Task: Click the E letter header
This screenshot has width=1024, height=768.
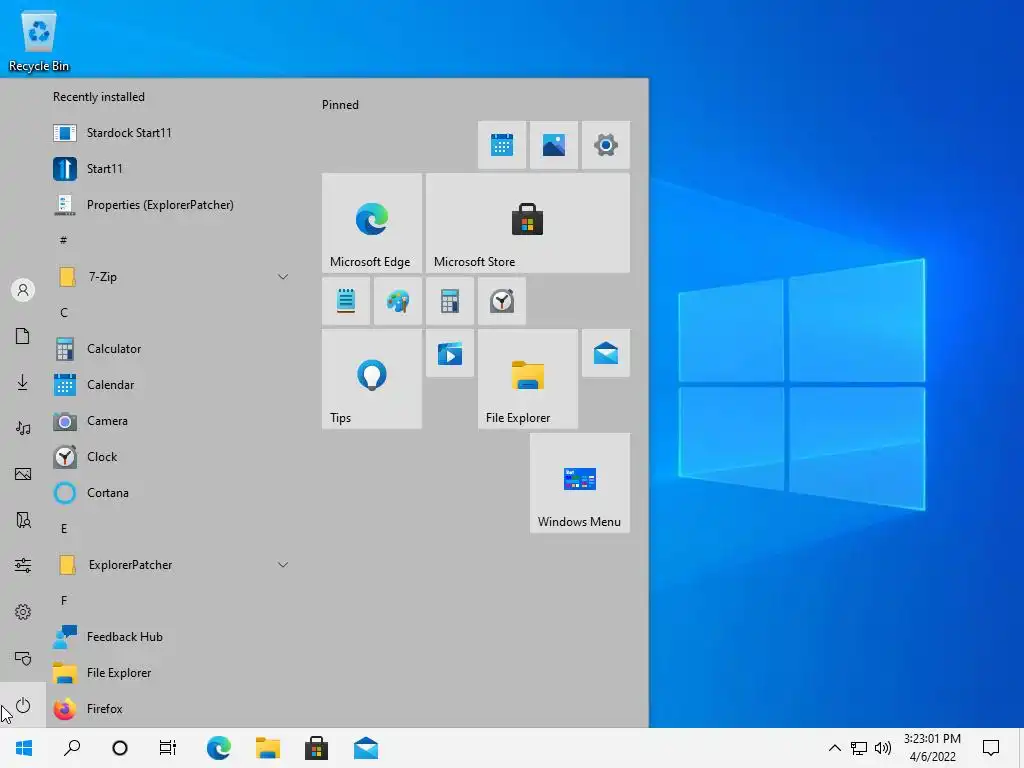Action: pyautogui.click(x=63, y=529)
